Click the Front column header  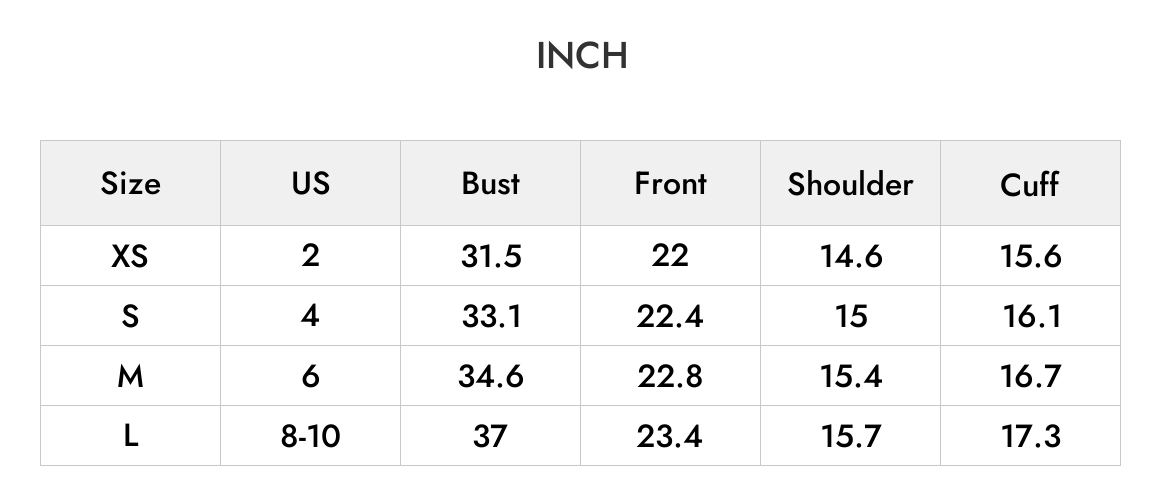pyautogui.click(x=670, y=183)
